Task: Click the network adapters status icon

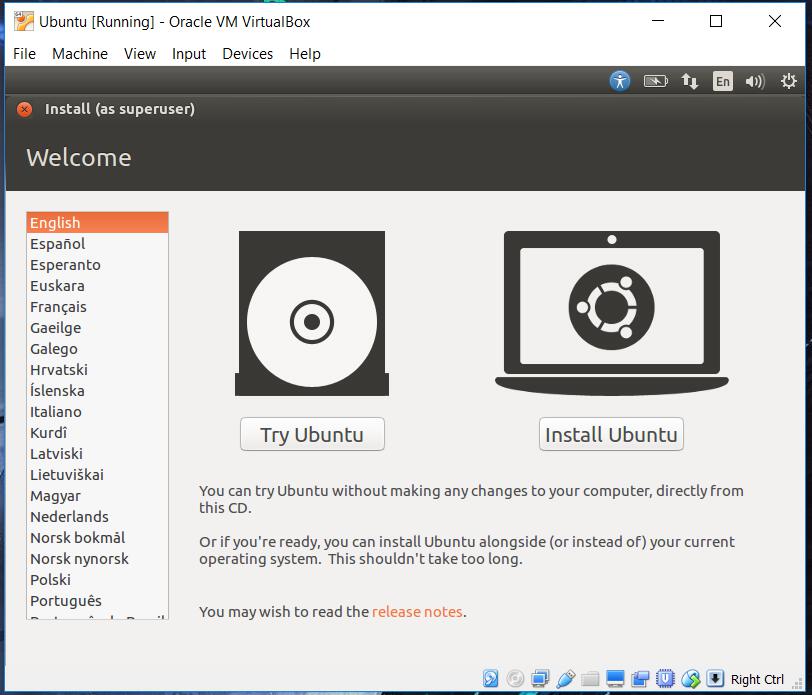Action: (x=540, y=678)
